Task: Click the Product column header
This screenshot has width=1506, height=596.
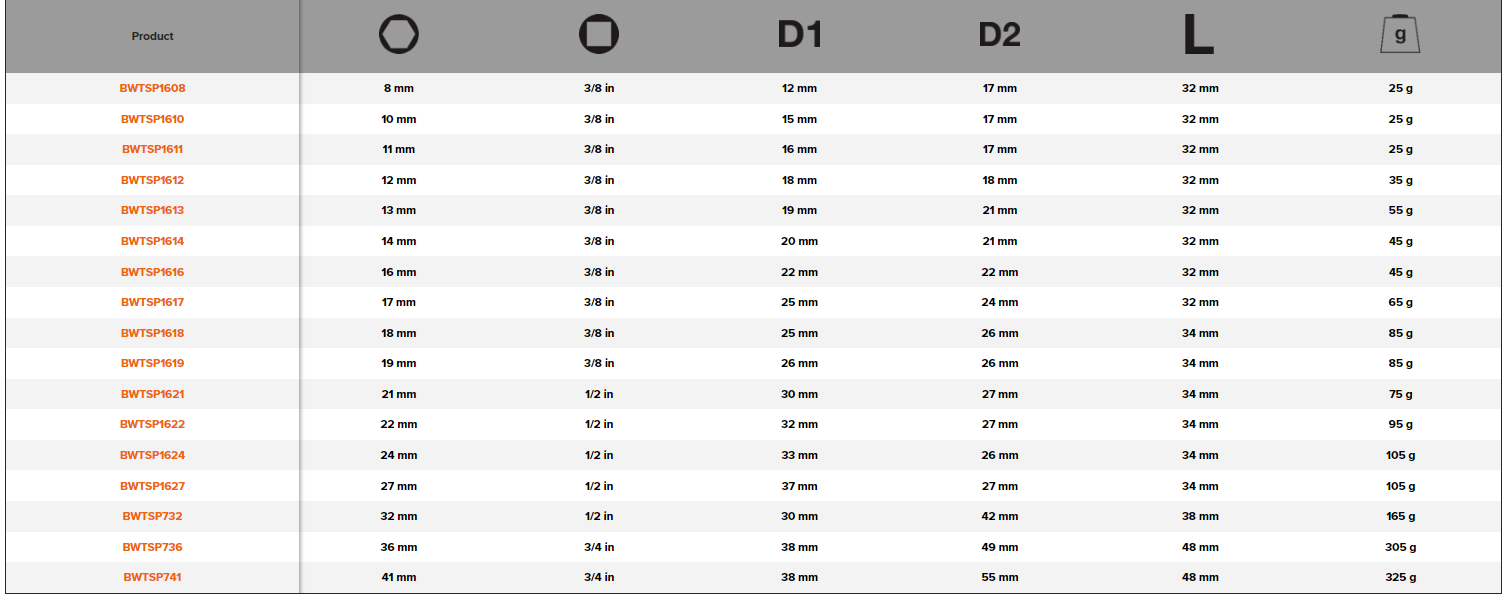Action: point(153,36)
